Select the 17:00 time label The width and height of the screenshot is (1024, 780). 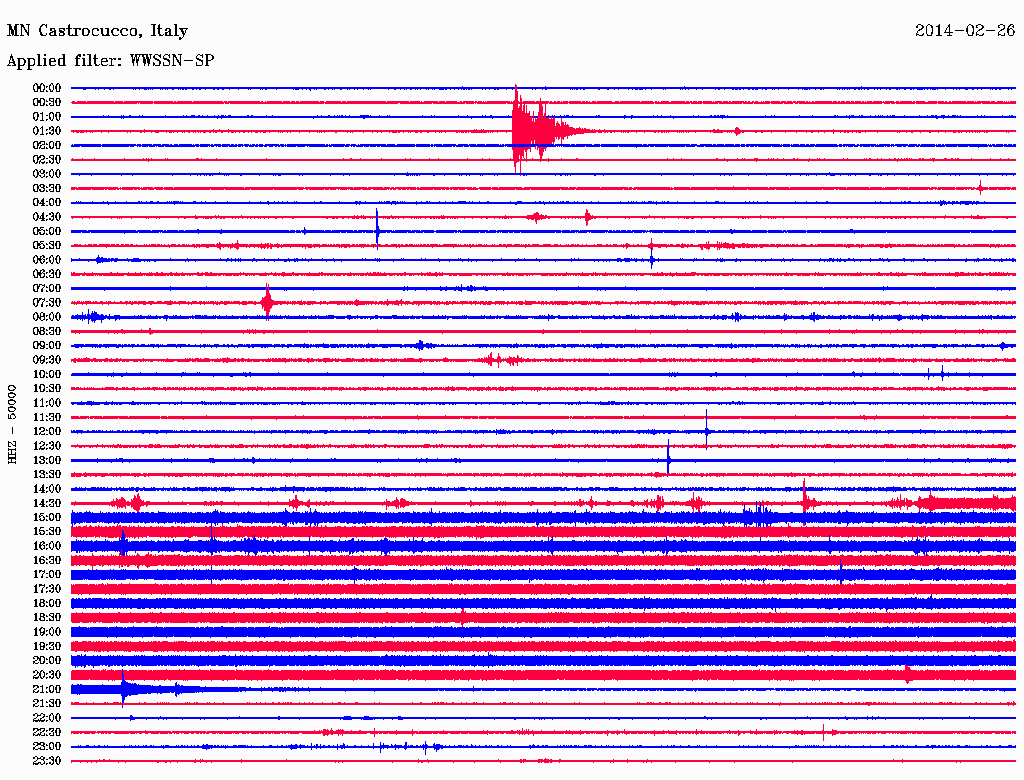tap(46, 575)
